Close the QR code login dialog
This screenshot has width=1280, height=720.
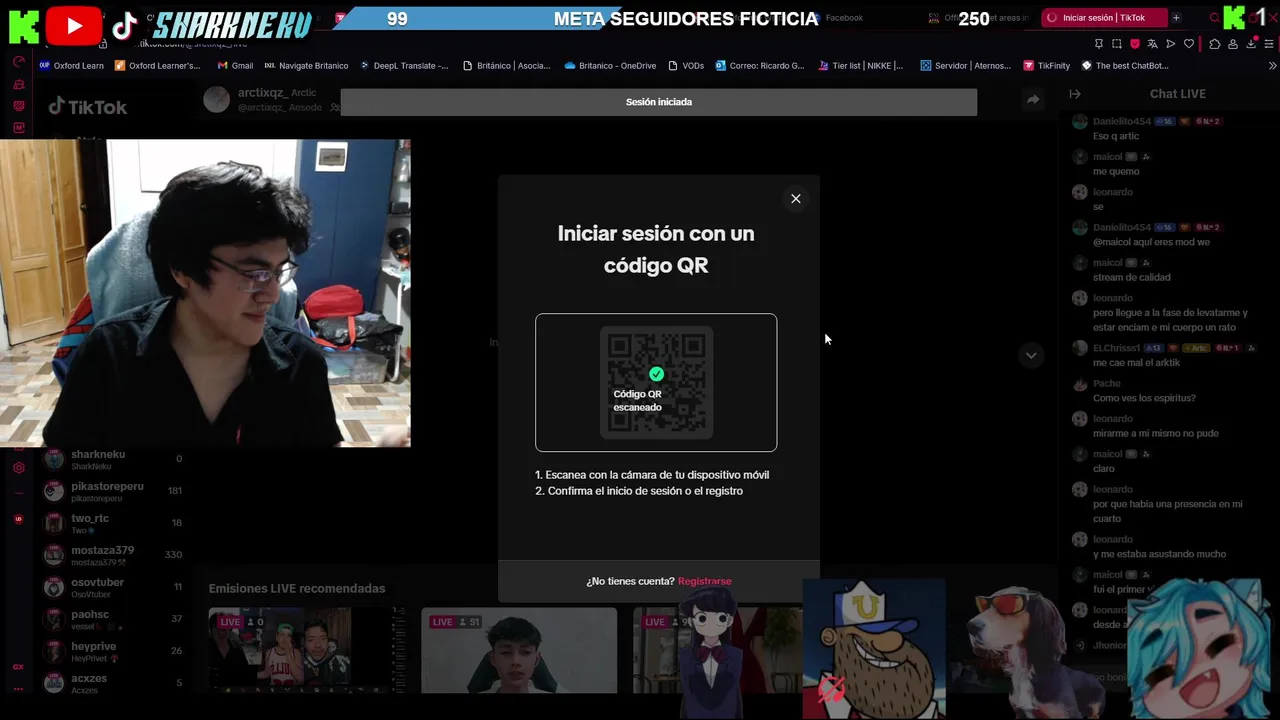(796, 199)
